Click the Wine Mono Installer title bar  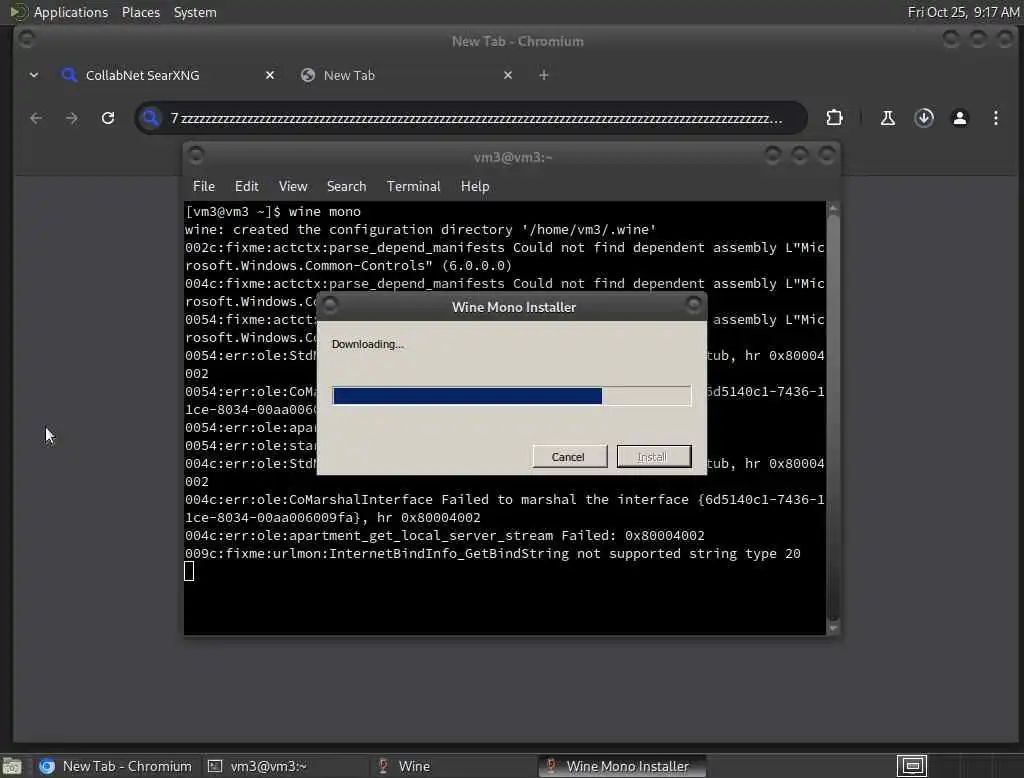pyautogui.click(x=514, y=307)
